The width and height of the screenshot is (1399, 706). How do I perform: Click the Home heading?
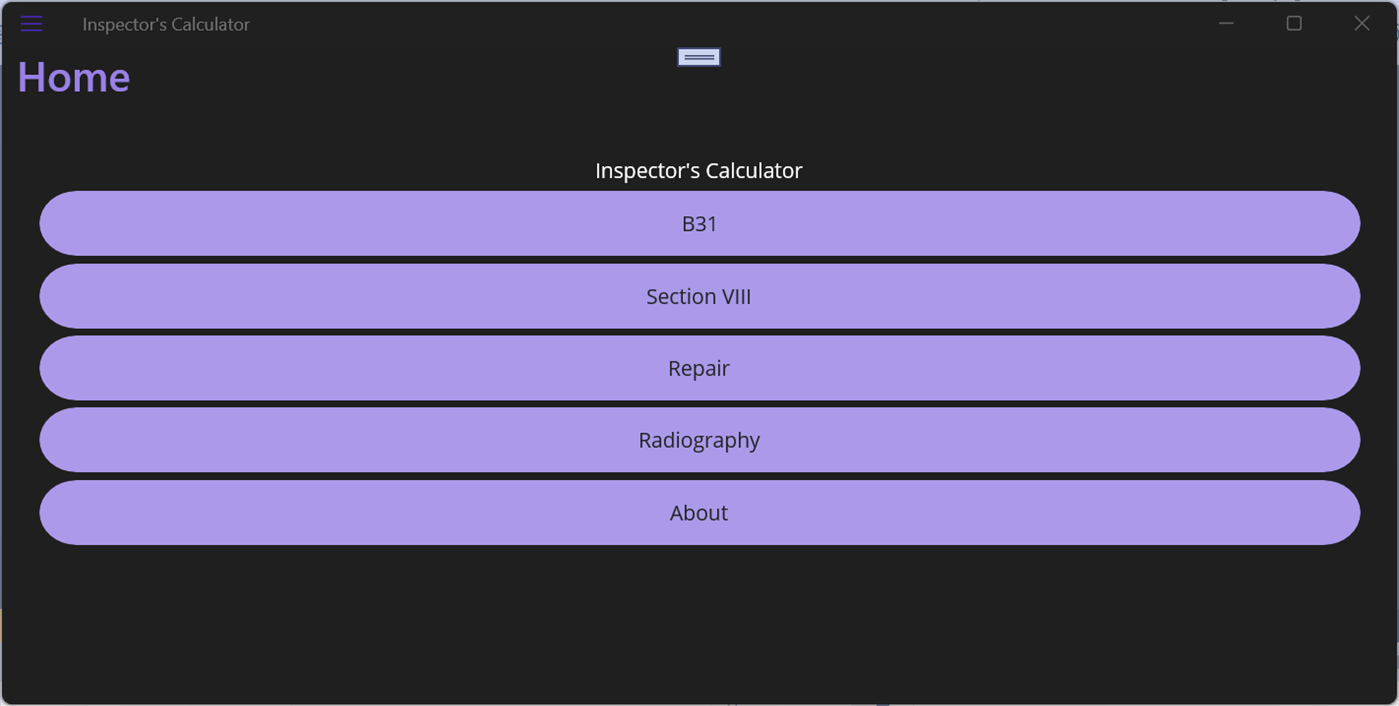[72, 76]
